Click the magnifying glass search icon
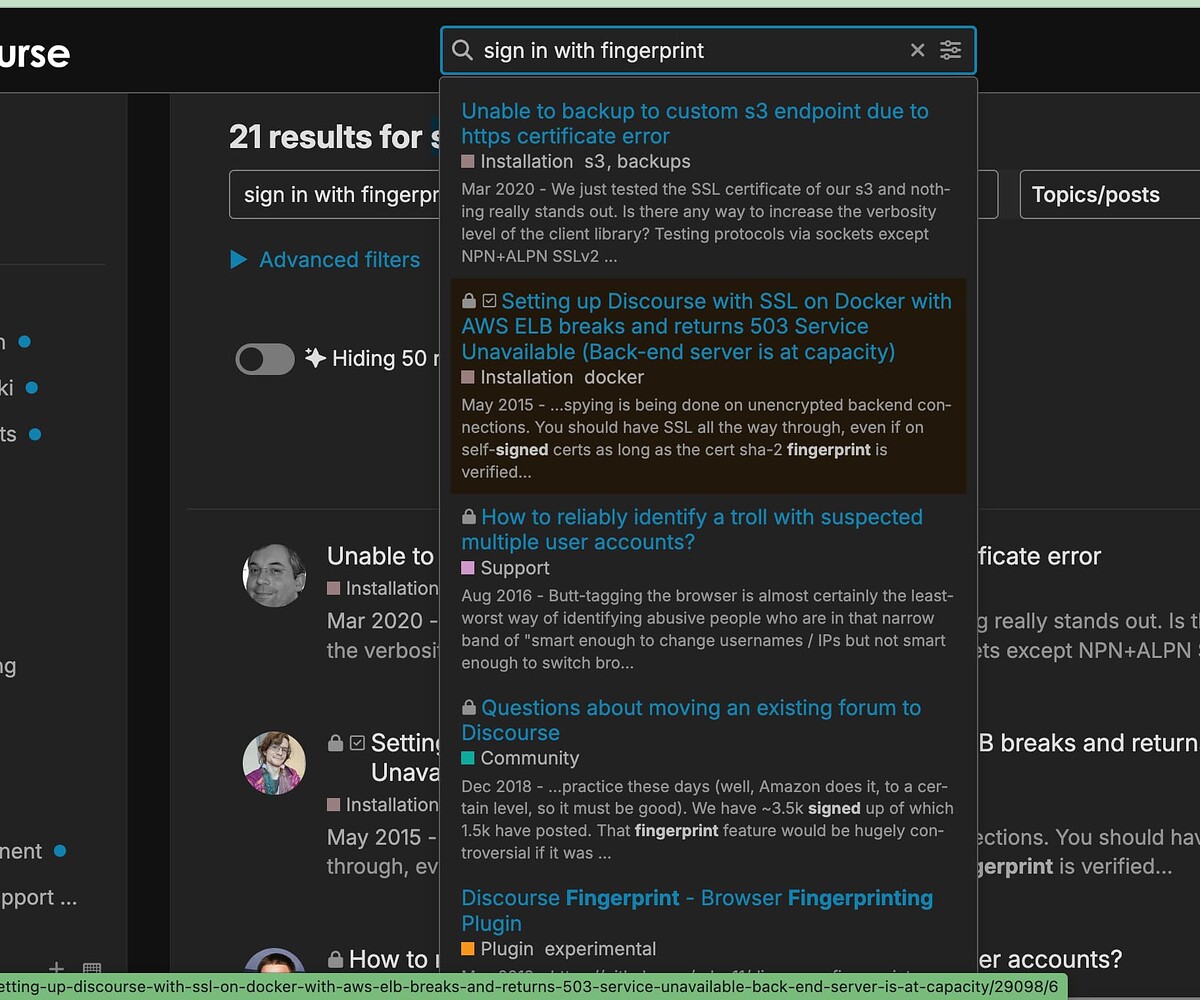 pyautogui.click(x=462, y=51)
